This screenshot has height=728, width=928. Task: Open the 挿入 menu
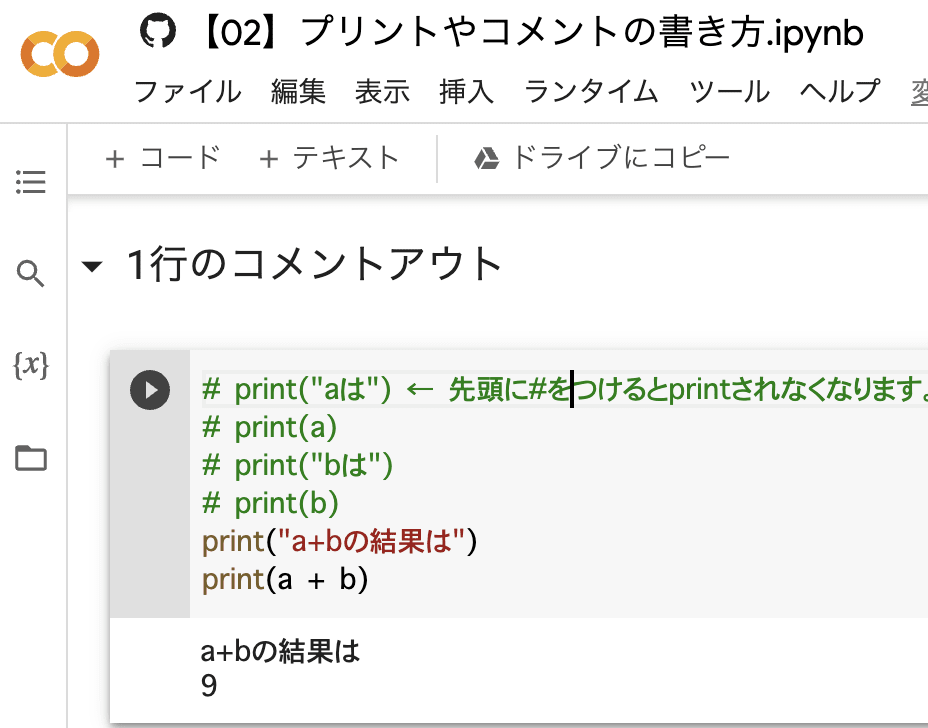(466, 91)
